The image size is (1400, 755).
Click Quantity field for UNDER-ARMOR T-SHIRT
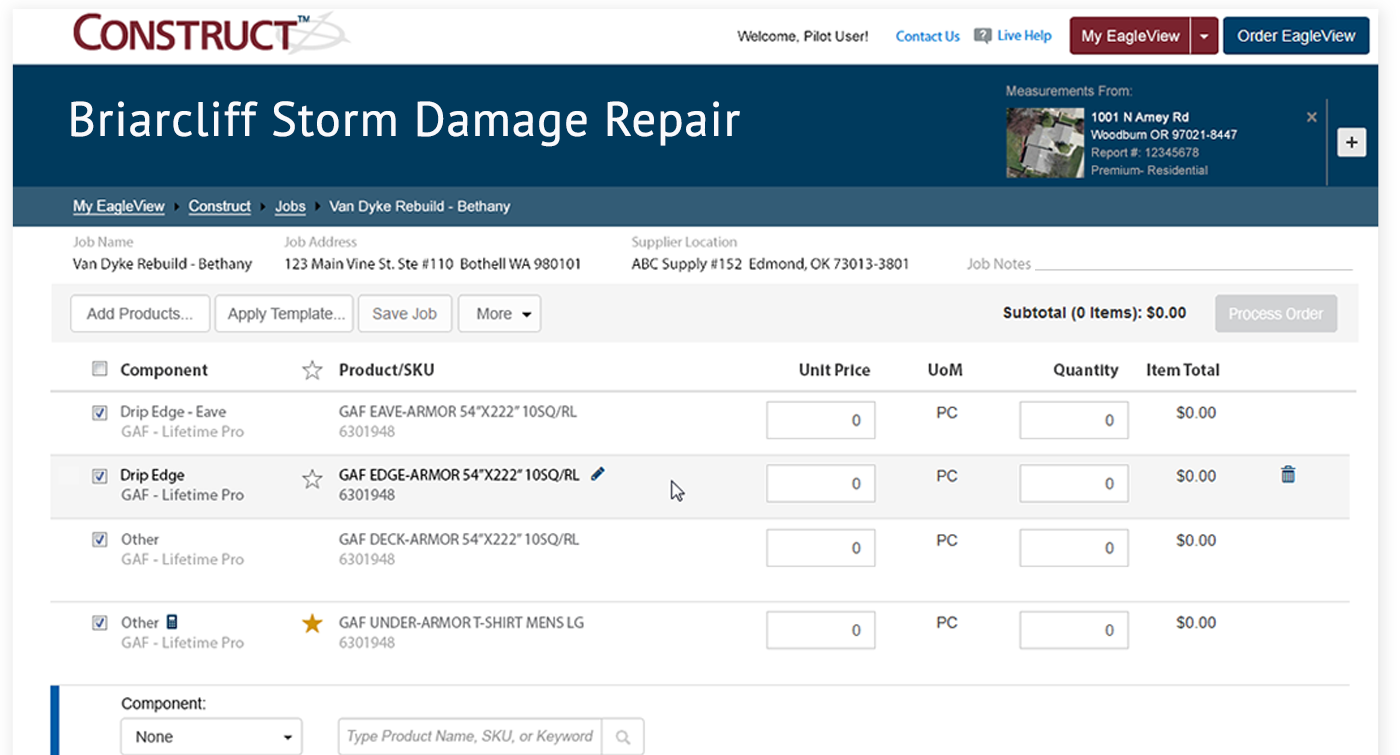pos(1074,630)
